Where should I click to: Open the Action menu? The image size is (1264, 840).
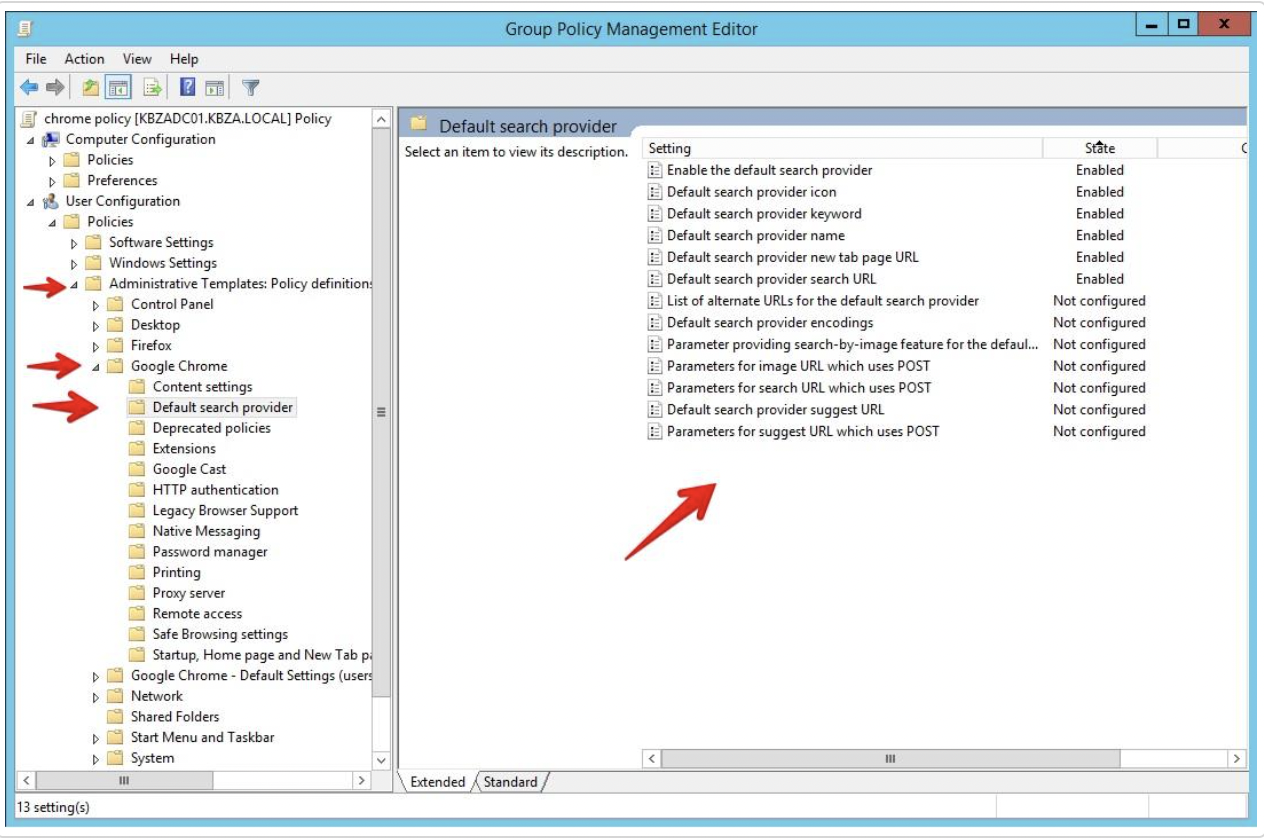[84, 59]
